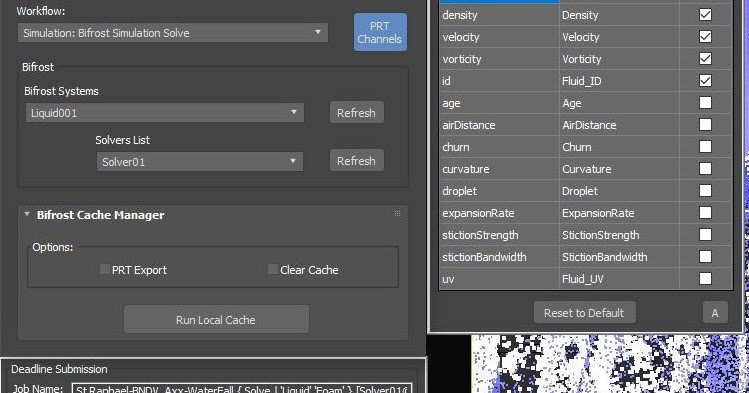Check the airDistance channel checkbox
This screenshot has width=749, height=393.
(705, 125)
